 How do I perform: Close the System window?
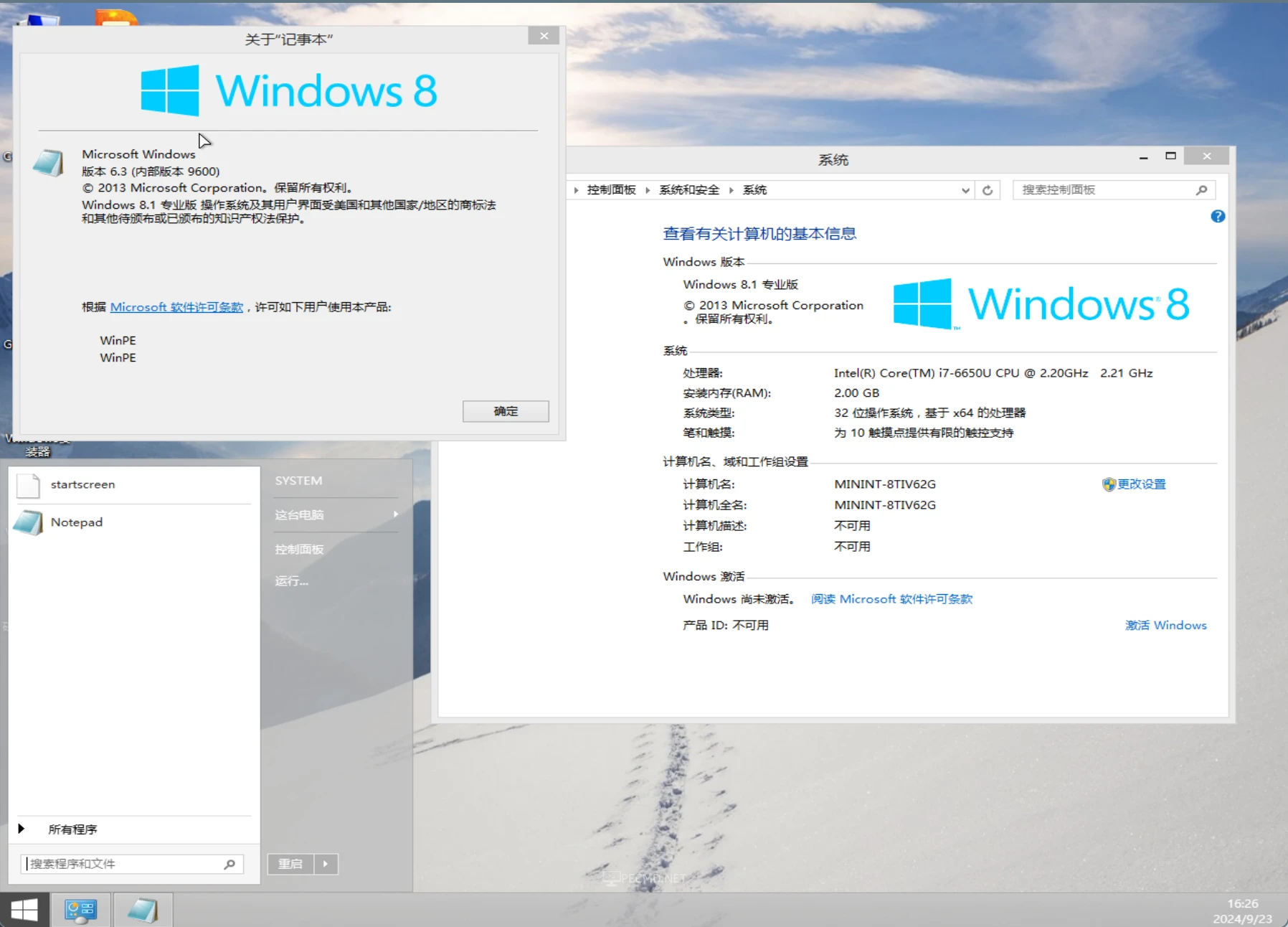click(x=1207, y=156)
